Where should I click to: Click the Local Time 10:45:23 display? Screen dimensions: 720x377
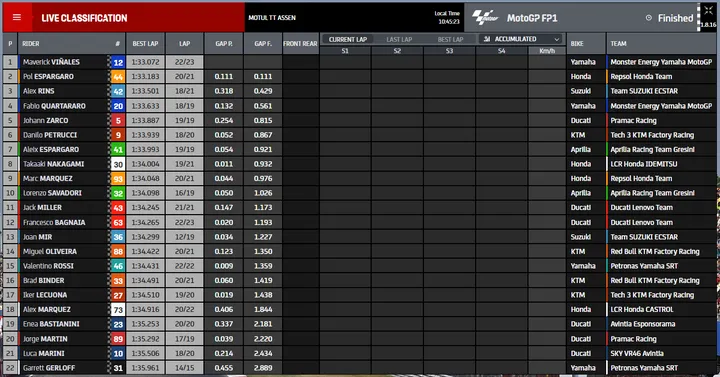coord(447,17)
